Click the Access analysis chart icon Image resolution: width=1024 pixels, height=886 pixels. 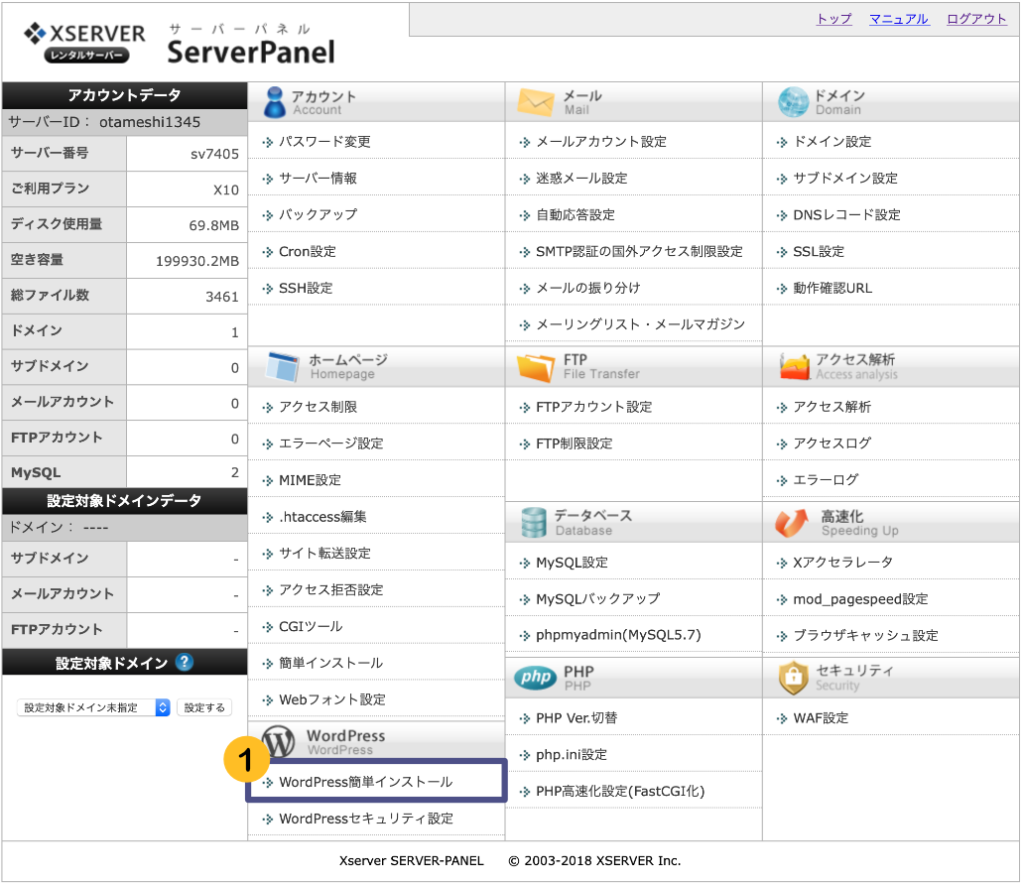click(x=794, y=366)
